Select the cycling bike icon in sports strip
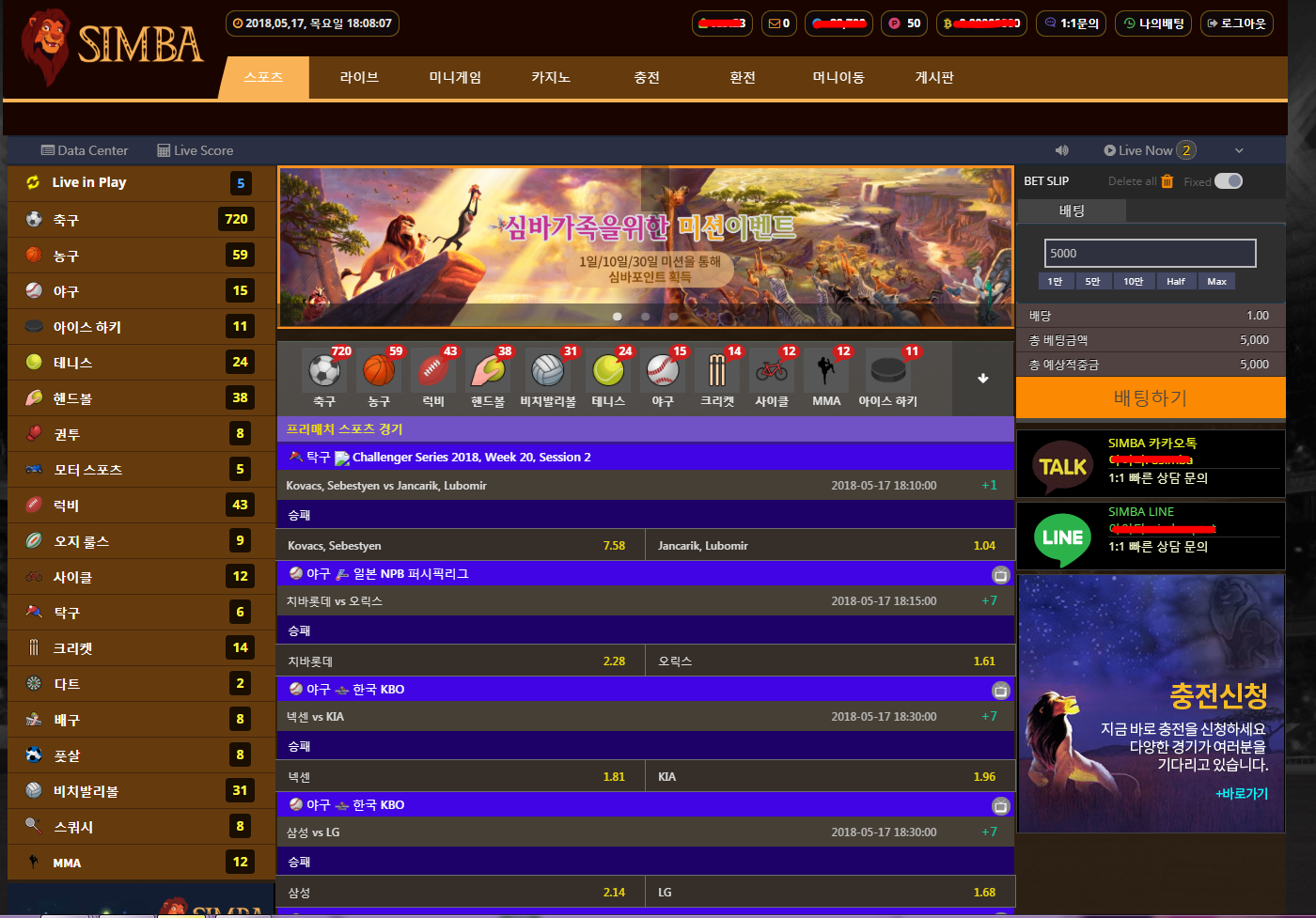Screen dimensions: 1316x918 click(772, 370)
